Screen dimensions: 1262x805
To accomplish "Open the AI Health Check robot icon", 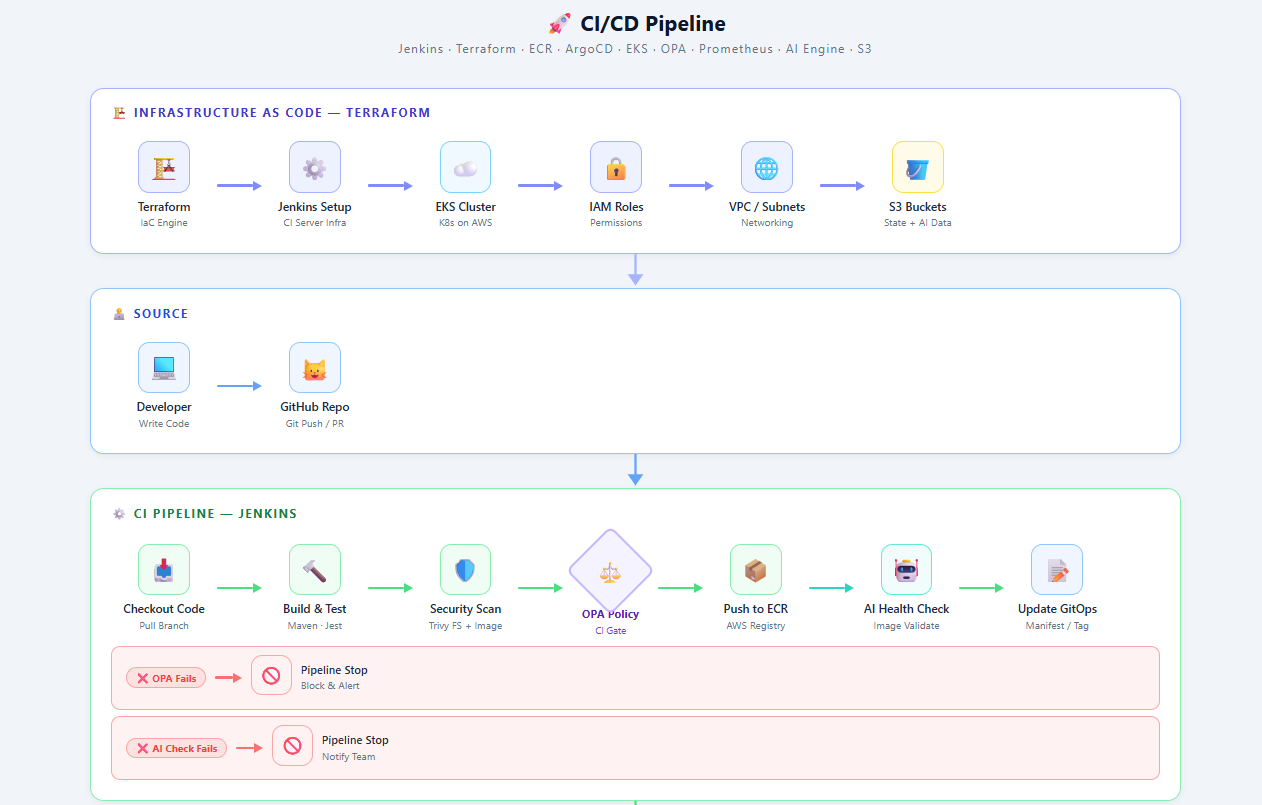I will point(907,570).
